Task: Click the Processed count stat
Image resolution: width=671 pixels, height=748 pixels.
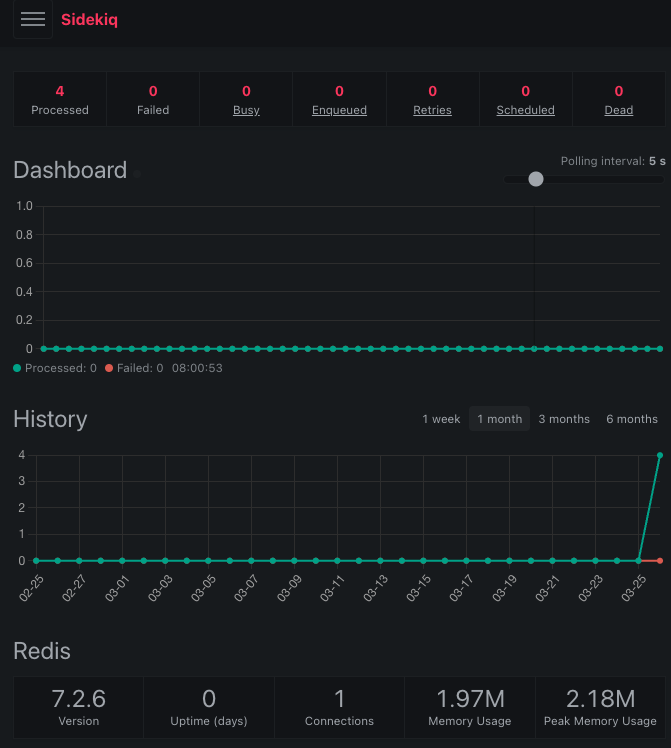Action: (x=60, y=100)
